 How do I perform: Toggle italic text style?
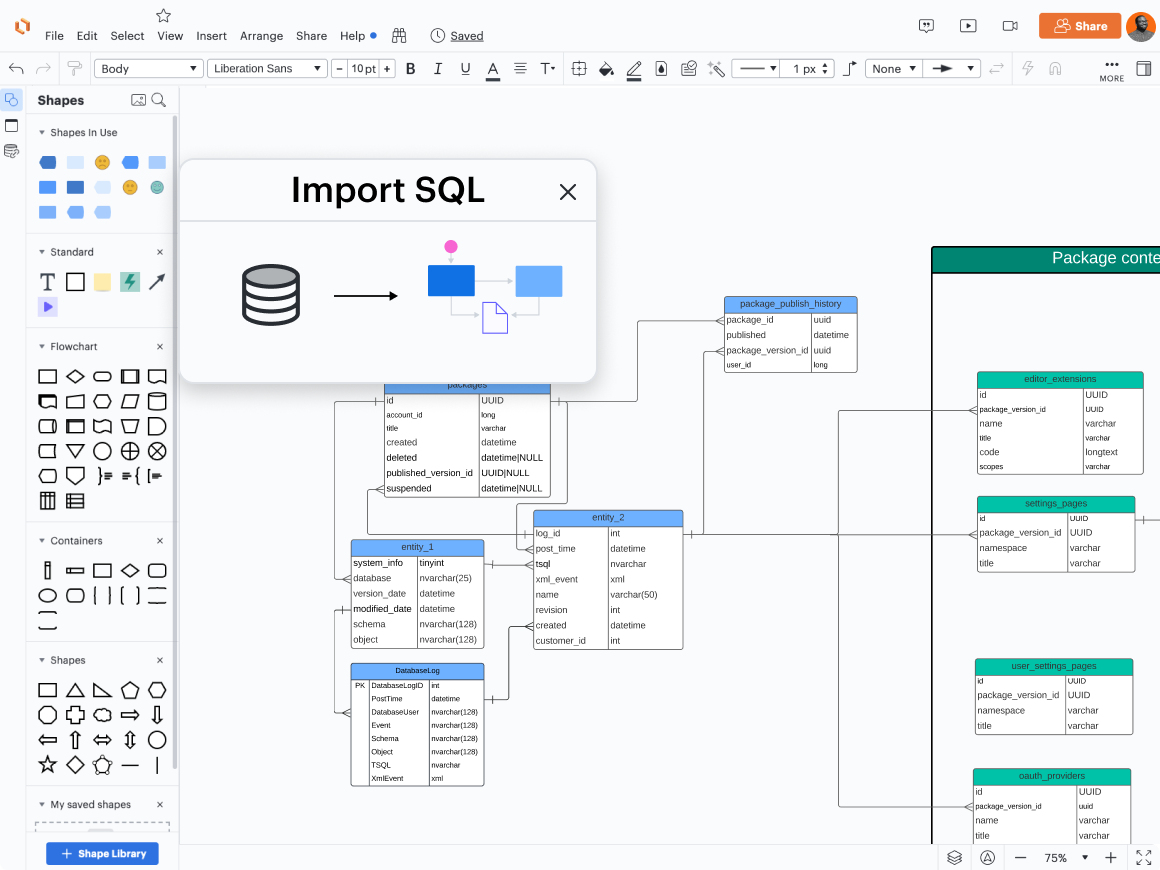point(437,68)
